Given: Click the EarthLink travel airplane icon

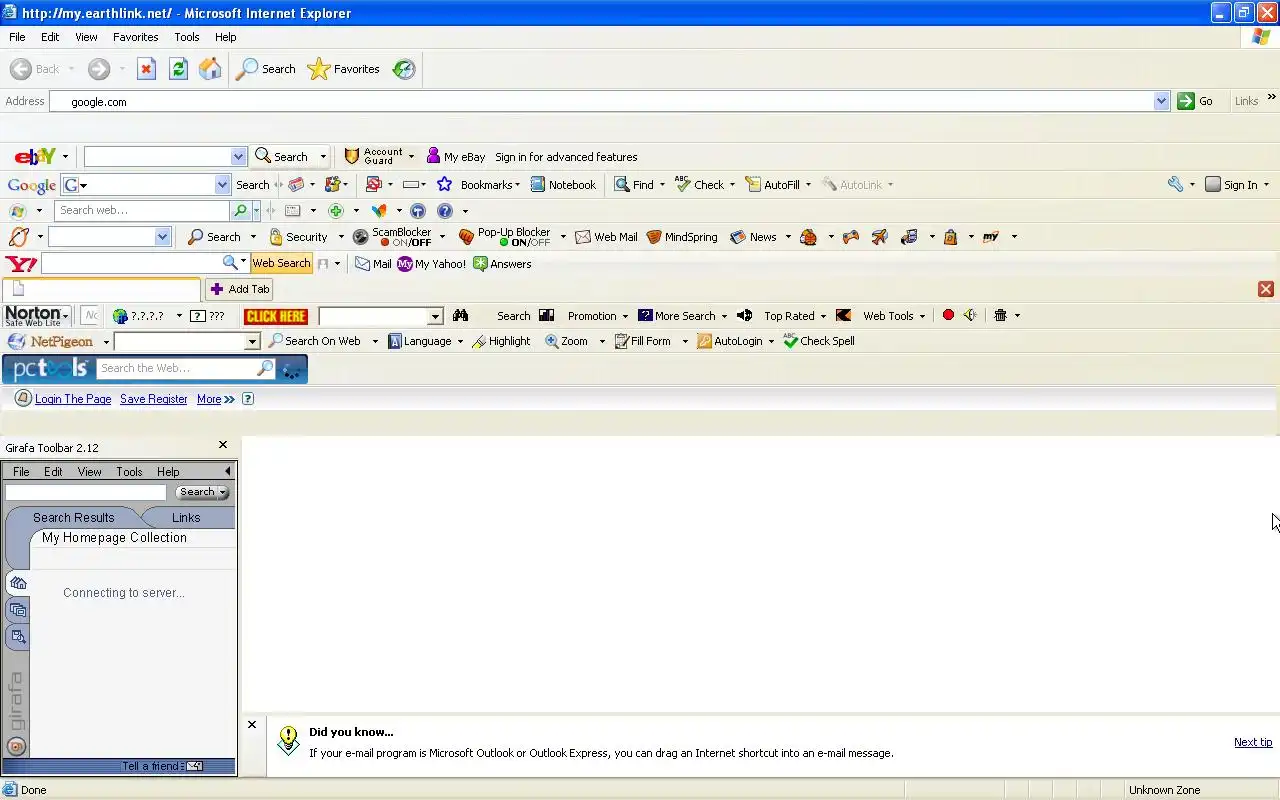Looking at the screenshot, I should pyautogui.click(x=880, y=237).
